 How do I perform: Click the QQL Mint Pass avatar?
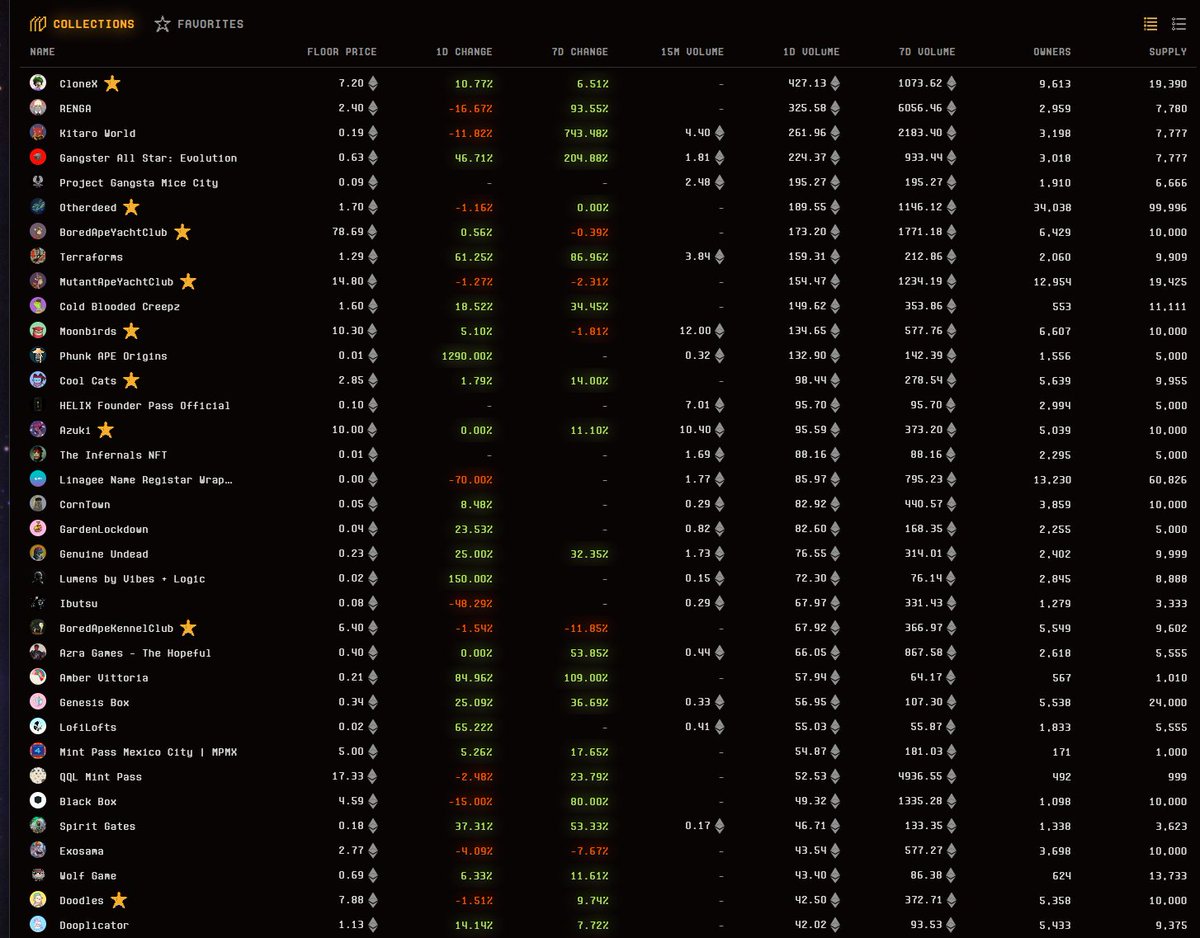point(38,776)
